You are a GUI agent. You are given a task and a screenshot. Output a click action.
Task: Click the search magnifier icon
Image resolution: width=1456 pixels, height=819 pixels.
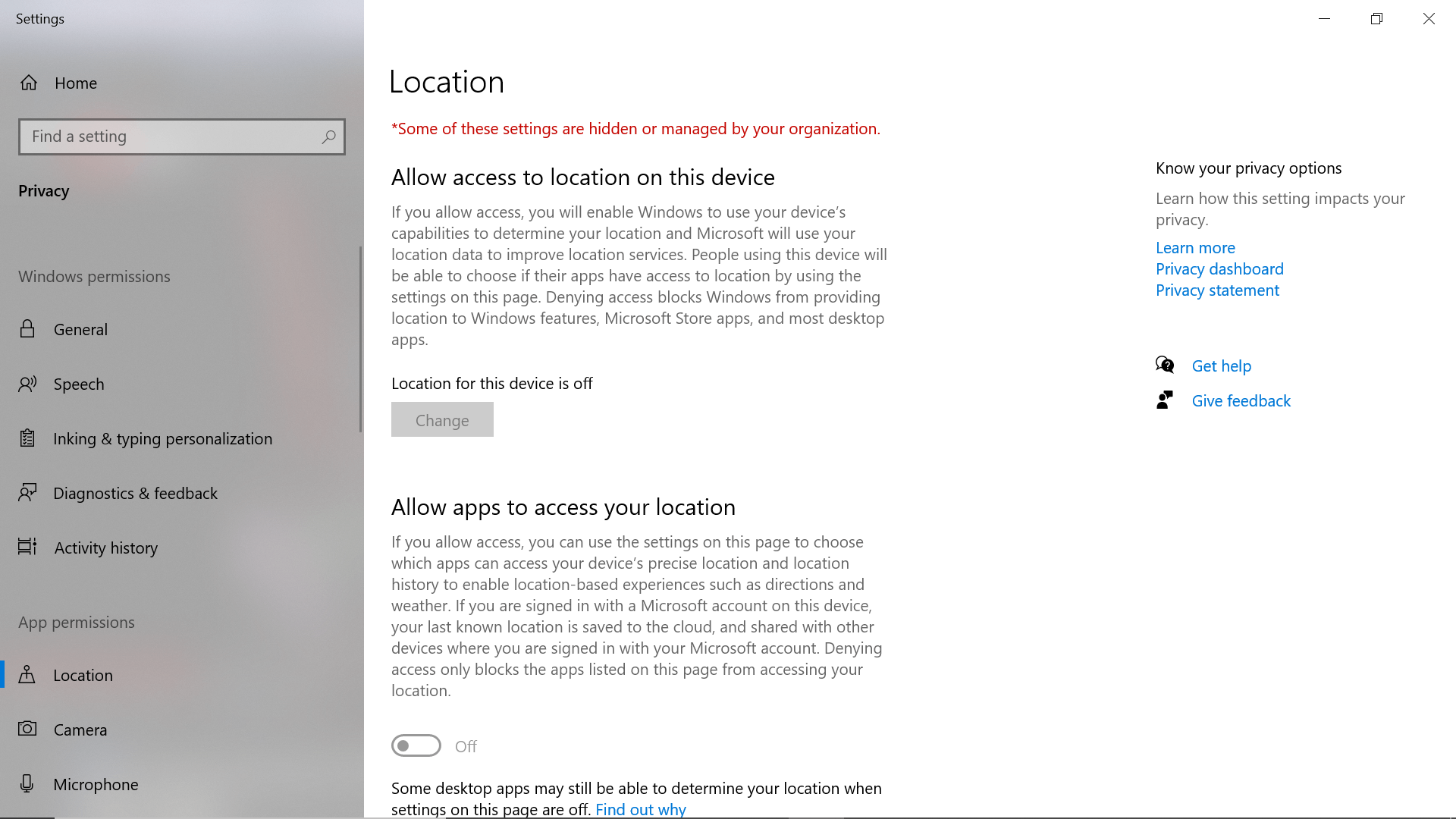coord(328,136)
